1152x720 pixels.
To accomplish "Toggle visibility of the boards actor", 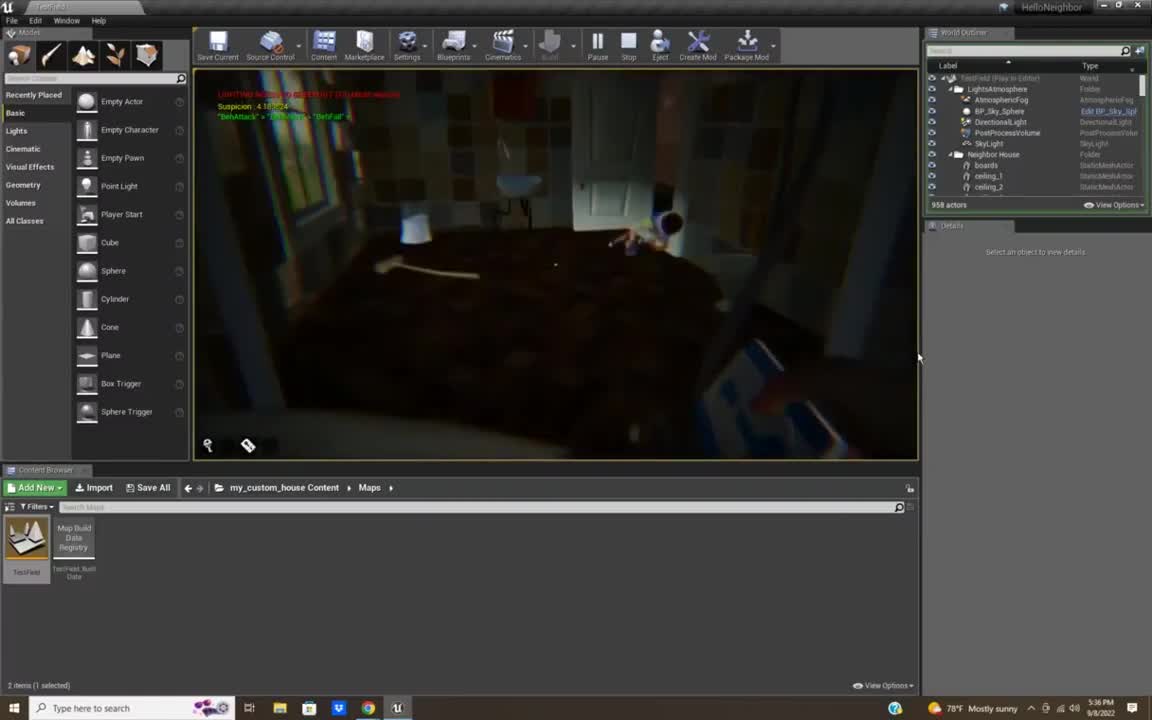I will (932, 165).
